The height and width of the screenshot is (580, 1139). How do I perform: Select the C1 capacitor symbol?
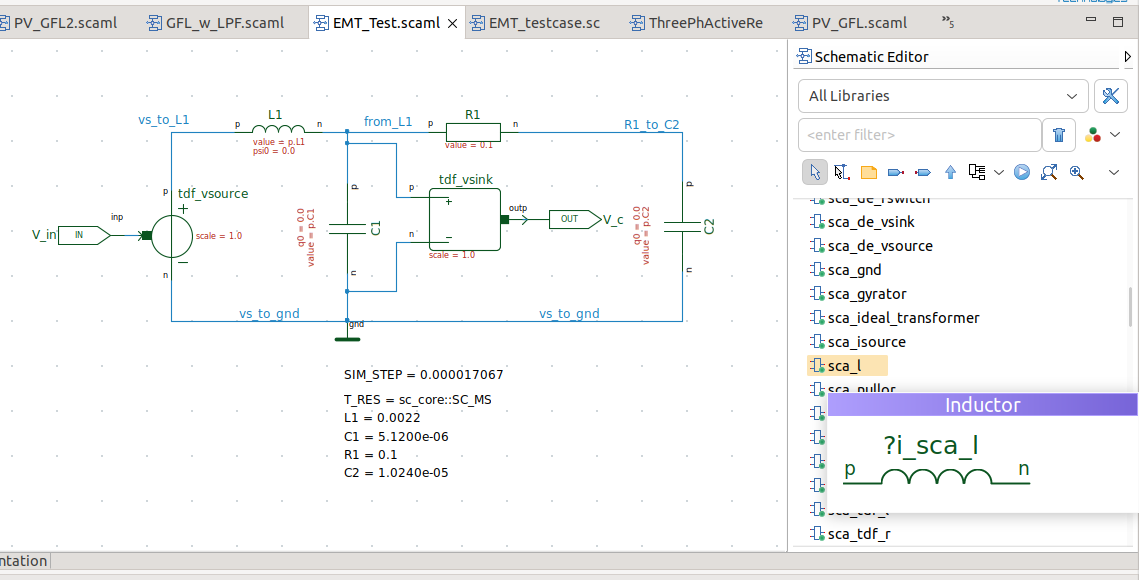(348, 228)
